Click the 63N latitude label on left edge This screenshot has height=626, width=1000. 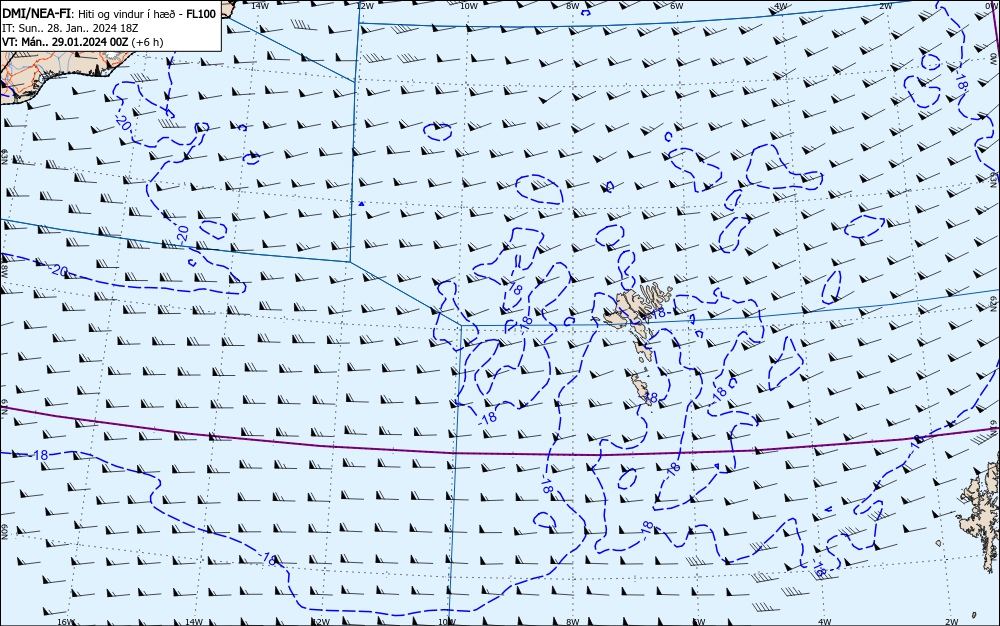4,157
